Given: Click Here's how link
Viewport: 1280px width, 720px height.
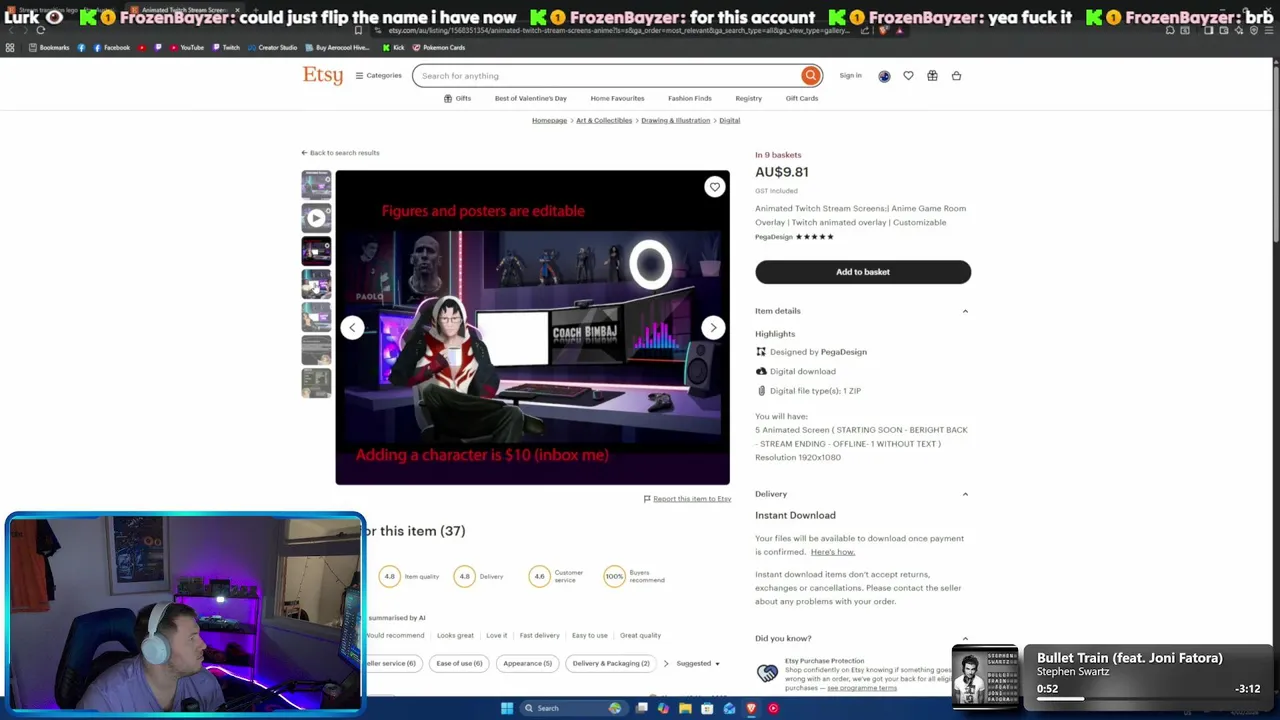Looking at the screenshot, I should coord(832,552).
